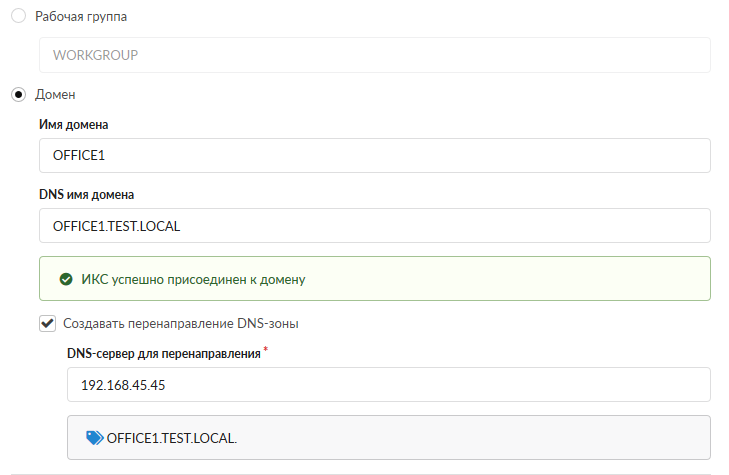The width and height of the screenshot is (729, 475).
Task: Click the DNS-сервер для перенаправления label
Action: (x=164, y=353)
